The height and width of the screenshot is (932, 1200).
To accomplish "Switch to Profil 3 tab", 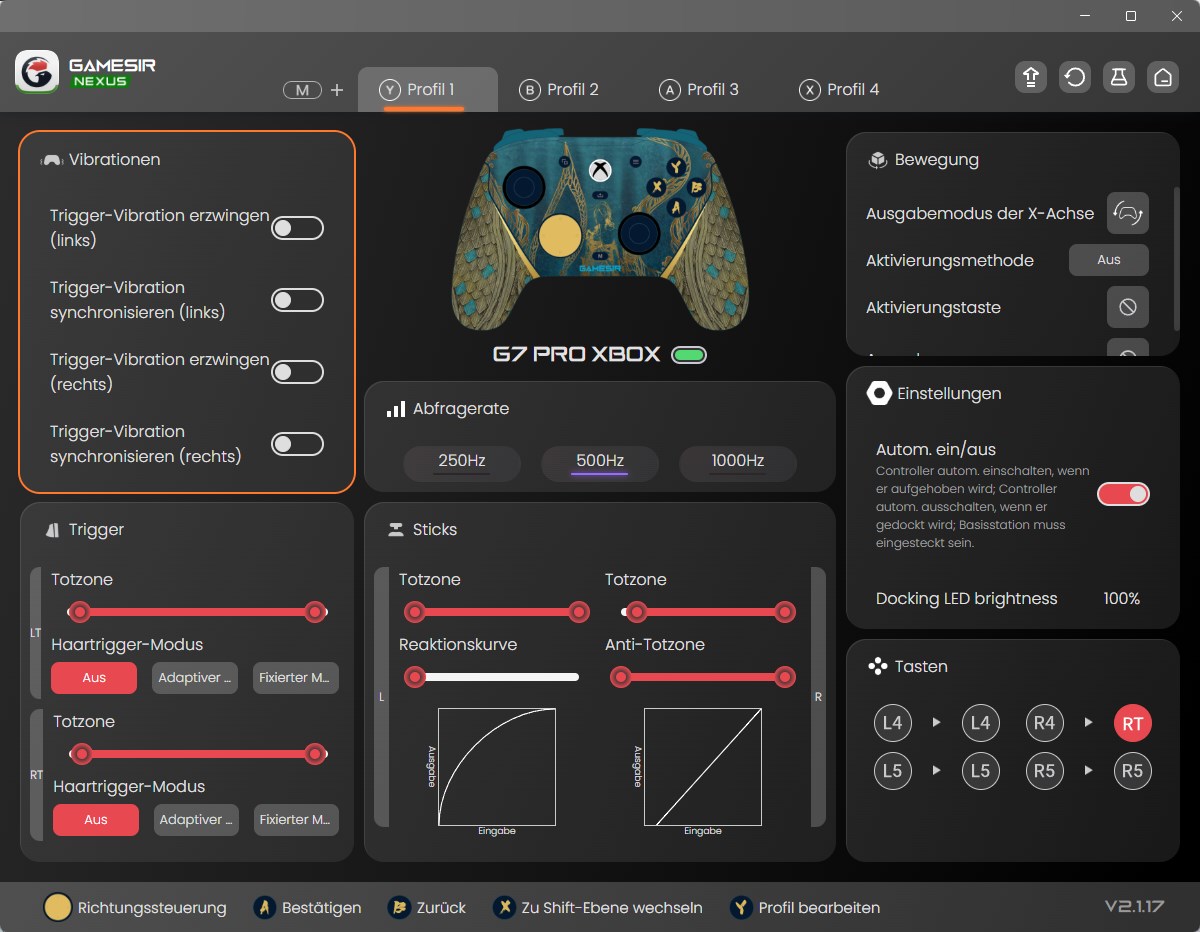I will [700, 90].
